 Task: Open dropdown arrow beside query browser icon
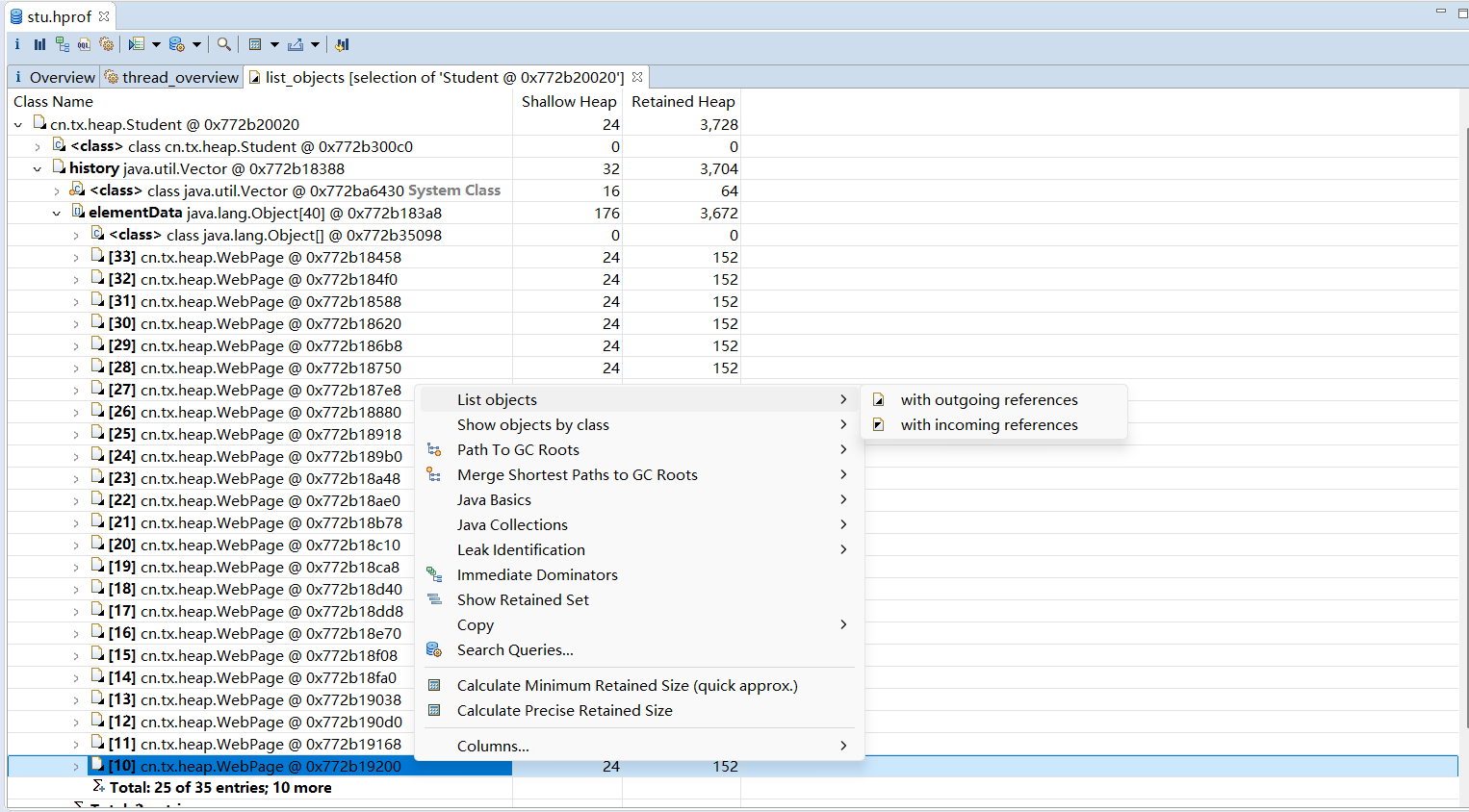pyautogui.click(x=196, y=44)
